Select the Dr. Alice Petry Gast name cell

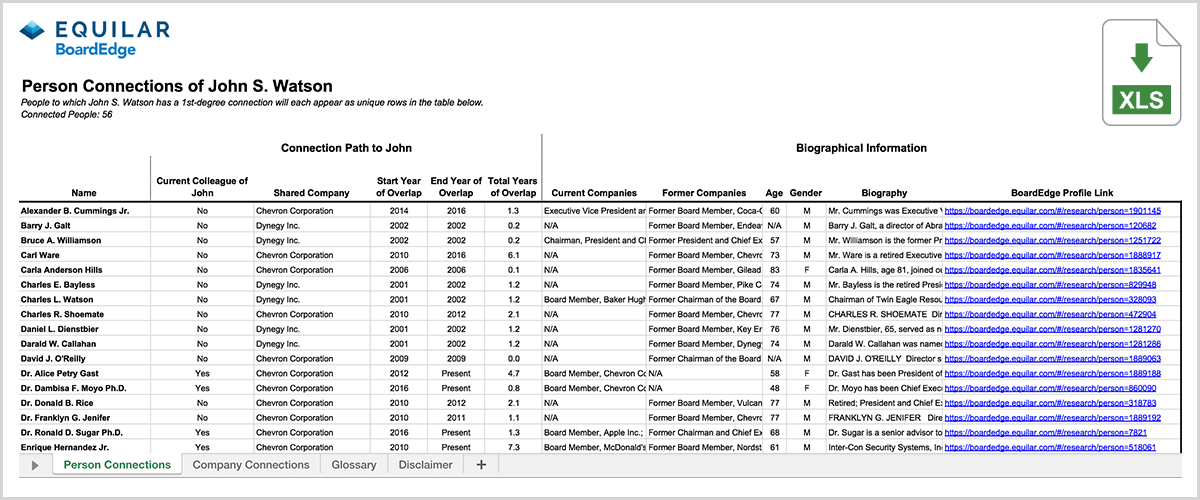(x=84, y=373)
